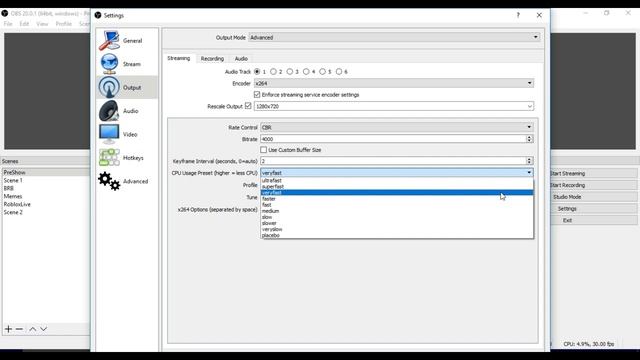Image resolution: width=640 pixels, height=360 pixels.
Task: Open the Video settings category
Action: pos(127,134)
